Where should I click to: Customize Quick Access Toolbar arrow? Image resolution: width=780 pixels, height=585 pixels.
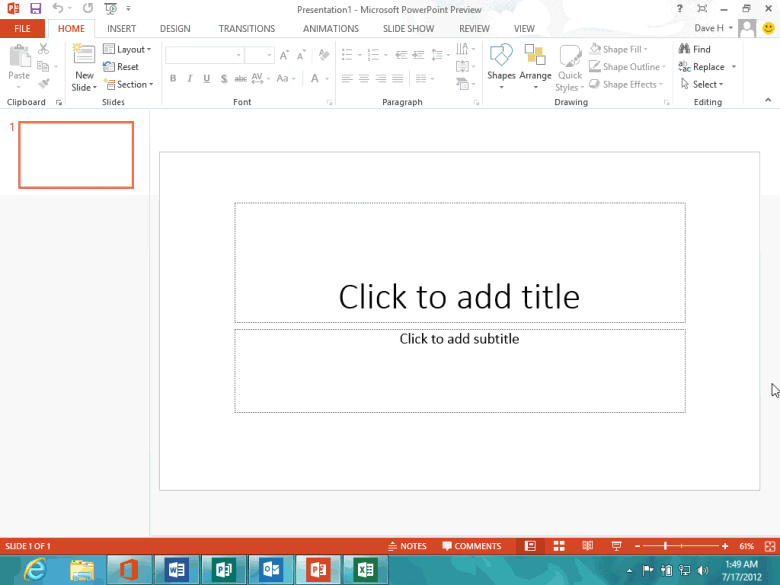coord(128,8)
